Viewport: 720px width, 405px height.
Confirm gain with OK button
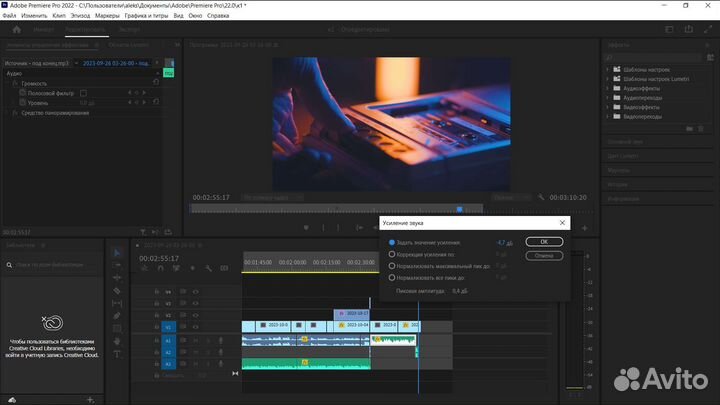544,242
